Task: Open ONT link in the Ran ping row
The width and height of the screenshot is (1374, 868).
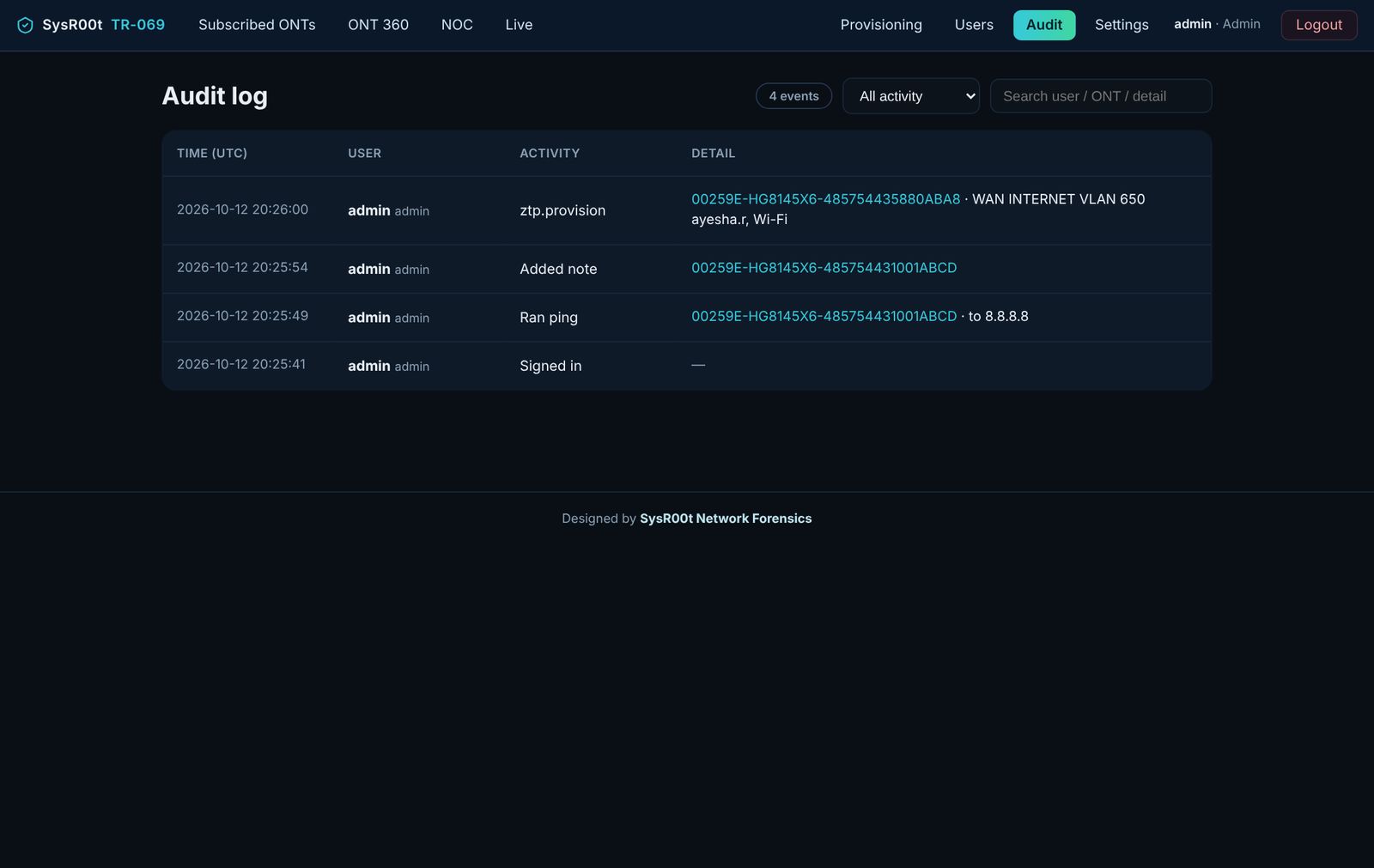Action: (824, 316)
